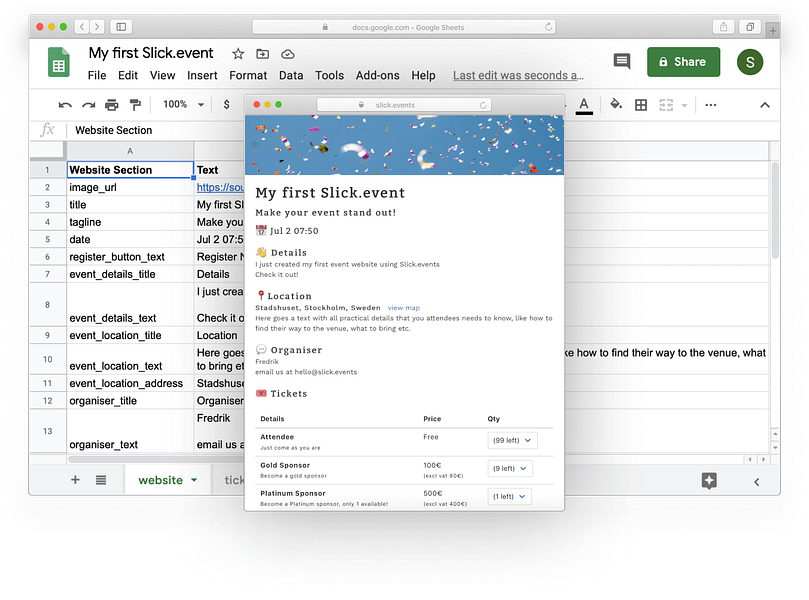This screenshot has height=600, width=809.
Task: Select the register_button_text cell
Action: 130,256
